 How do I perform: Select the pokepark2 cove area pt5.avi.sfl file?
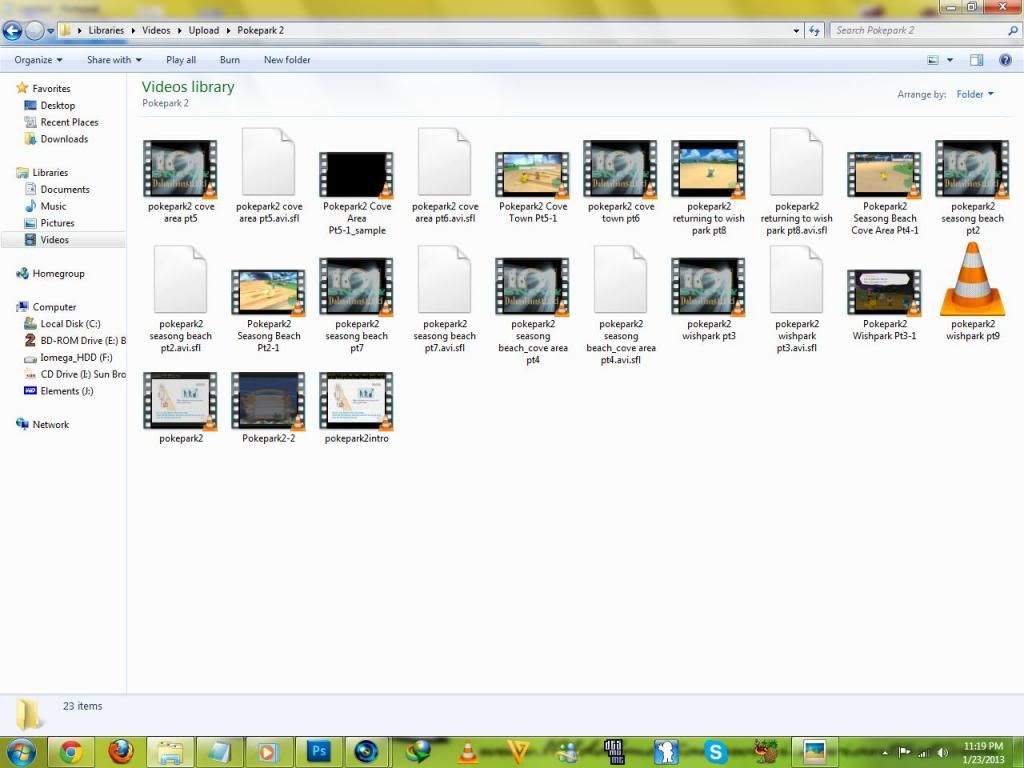pyautogui.click(x=268, y=176)
